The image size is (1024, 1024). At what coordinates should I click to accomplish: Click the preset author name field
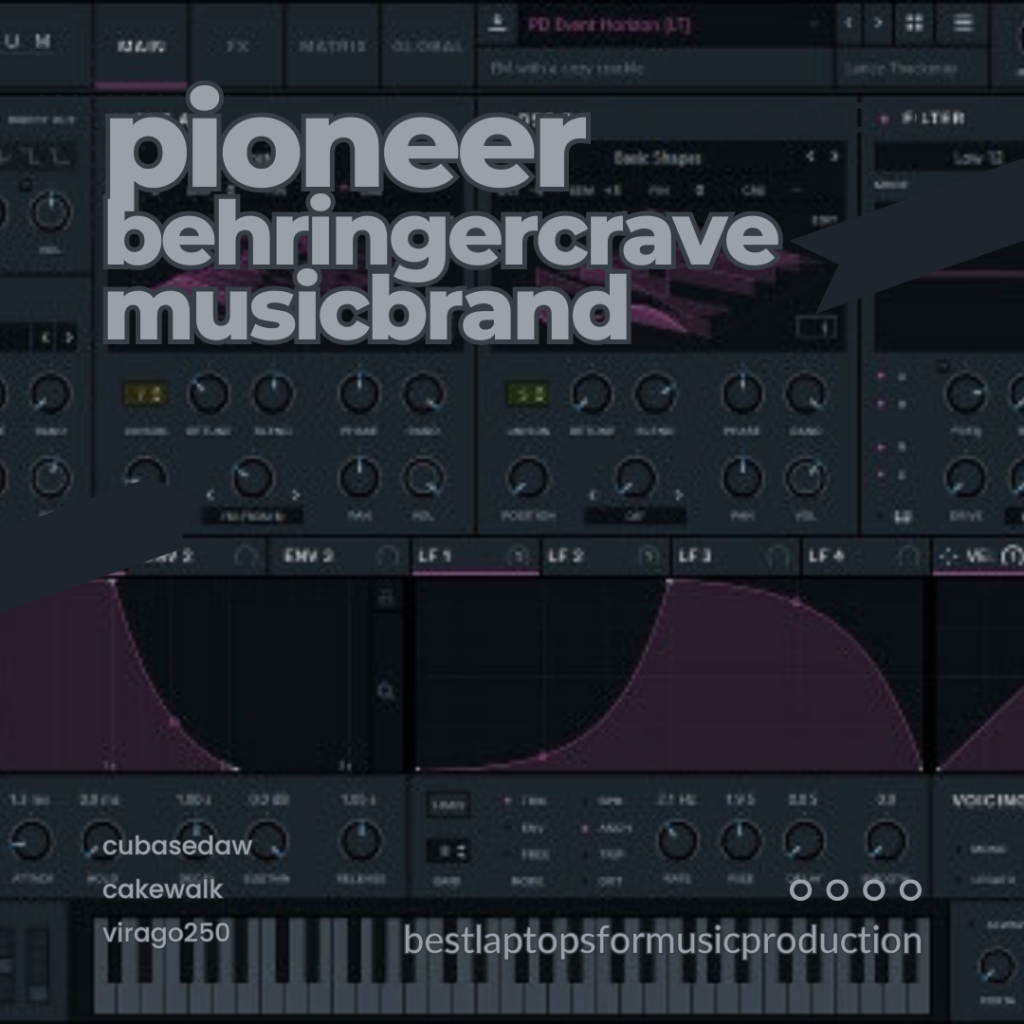click(x=912, y=69)
